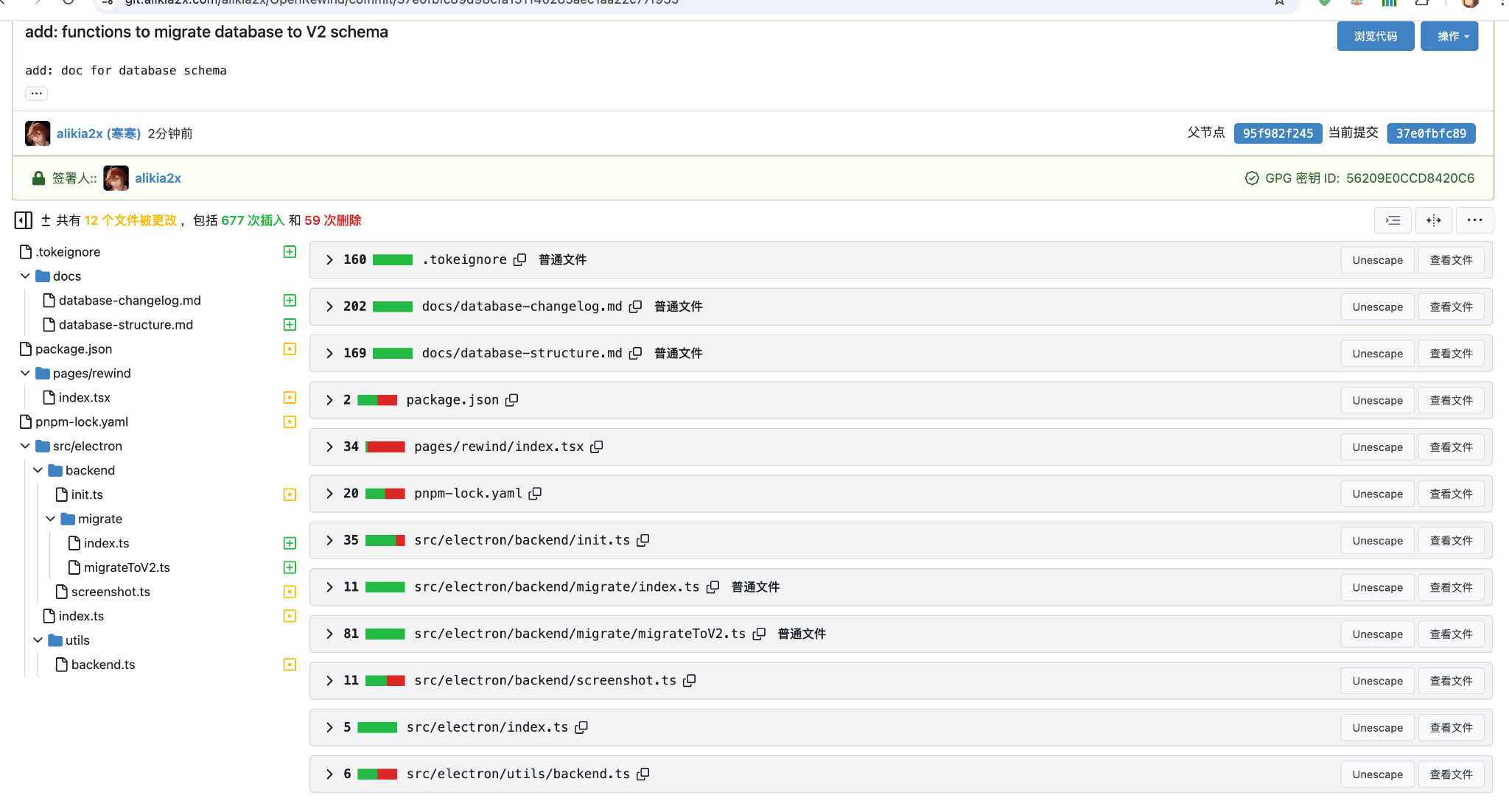Click 查看文件 for pnpm-lock.yaml

pyautogui.click(x=1450, y=493)
